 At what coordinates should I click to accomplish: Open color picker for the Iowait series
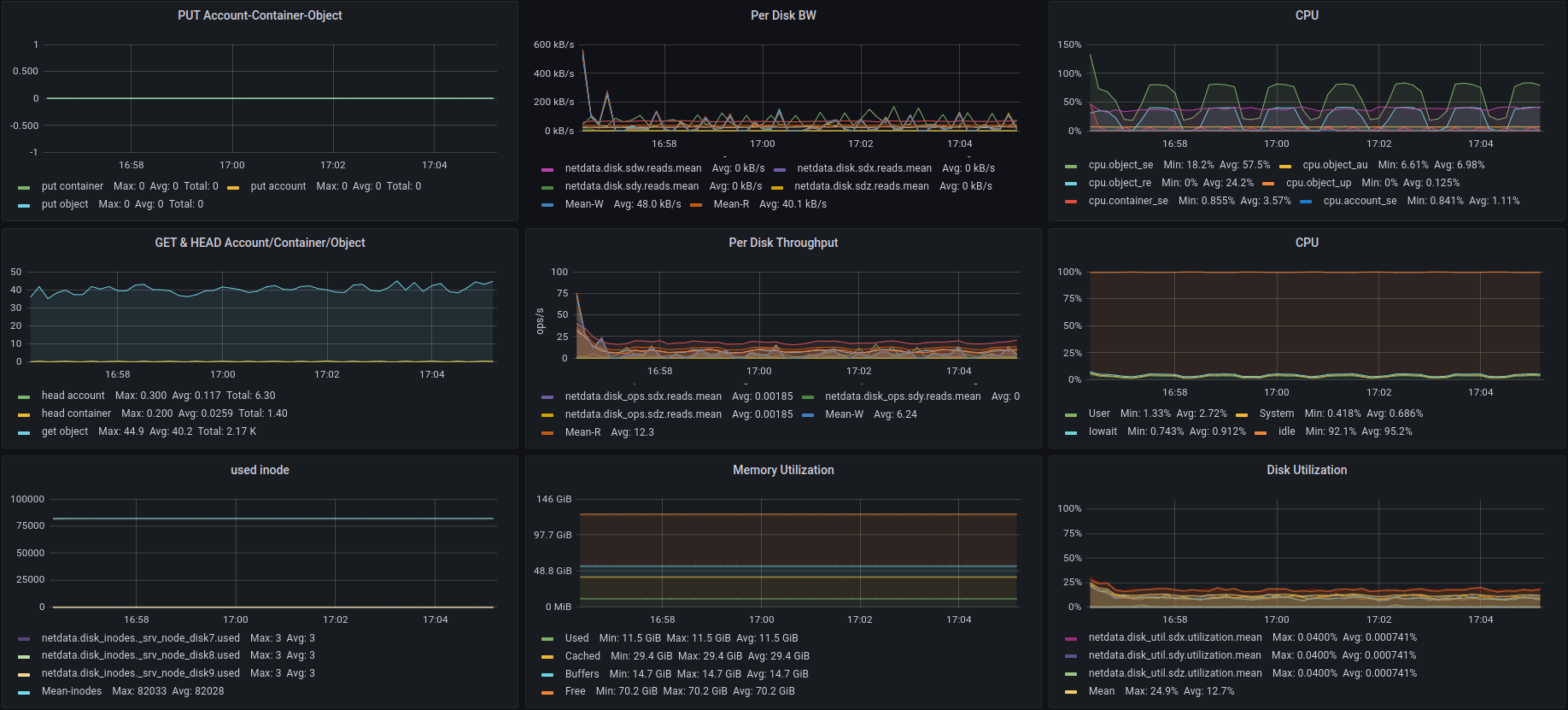(1071, 432)
